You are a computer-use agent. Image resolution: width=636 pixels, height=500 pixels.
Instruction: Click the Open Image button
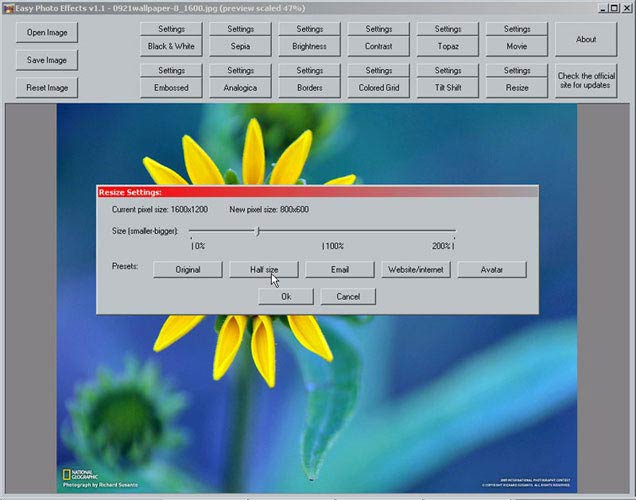click(47, 32)
